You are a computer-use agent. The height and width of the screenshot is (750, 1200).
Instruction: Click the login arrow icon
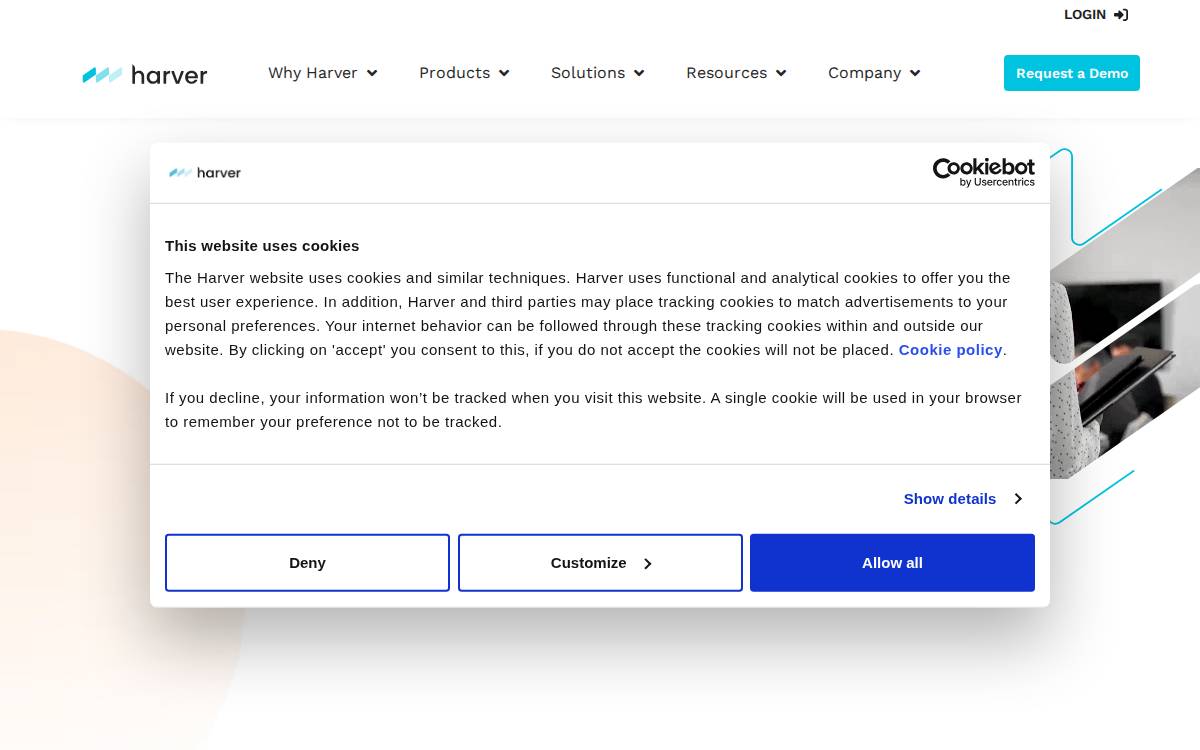pos(1121,15)
